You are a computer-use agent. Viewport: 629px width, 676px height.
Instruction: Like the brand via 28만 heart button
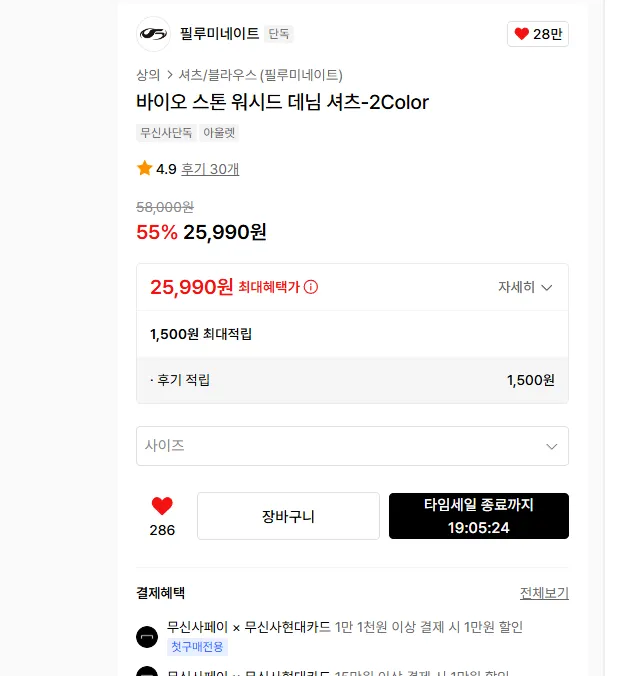pos(538,34)
